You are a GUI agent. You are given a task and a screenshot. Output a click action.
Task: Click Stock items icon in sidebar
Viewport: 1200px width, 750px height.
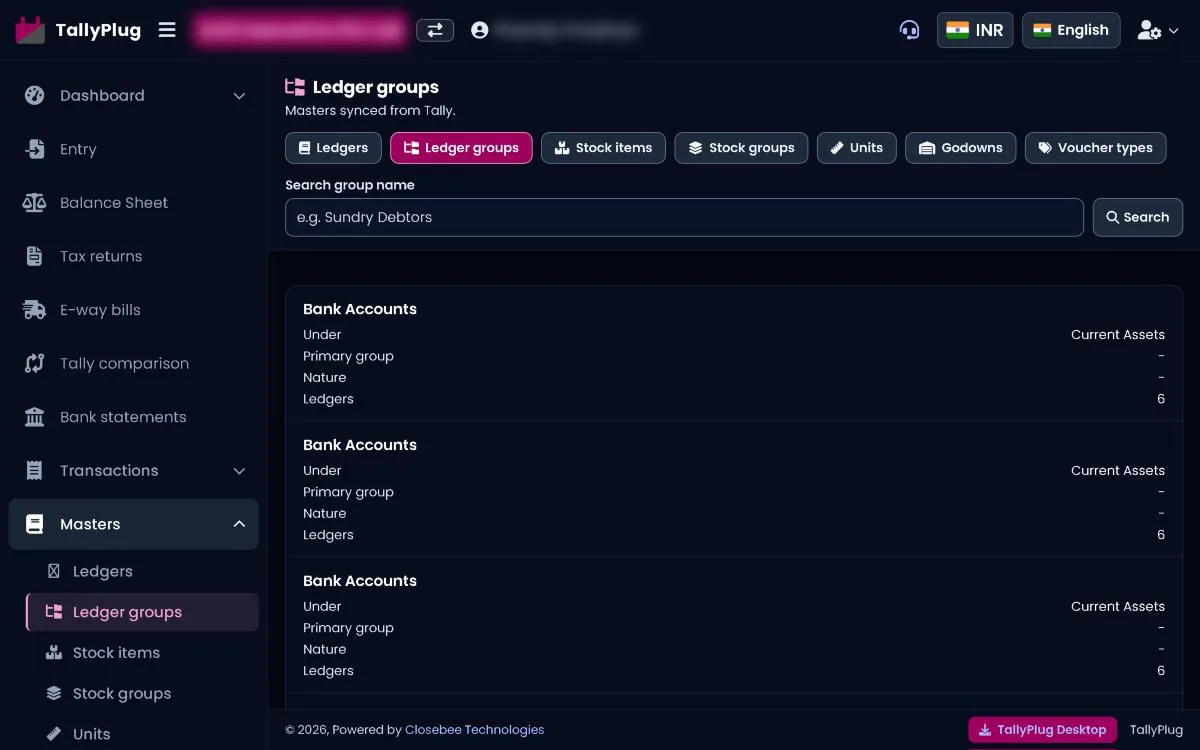(x=54, y=653)
